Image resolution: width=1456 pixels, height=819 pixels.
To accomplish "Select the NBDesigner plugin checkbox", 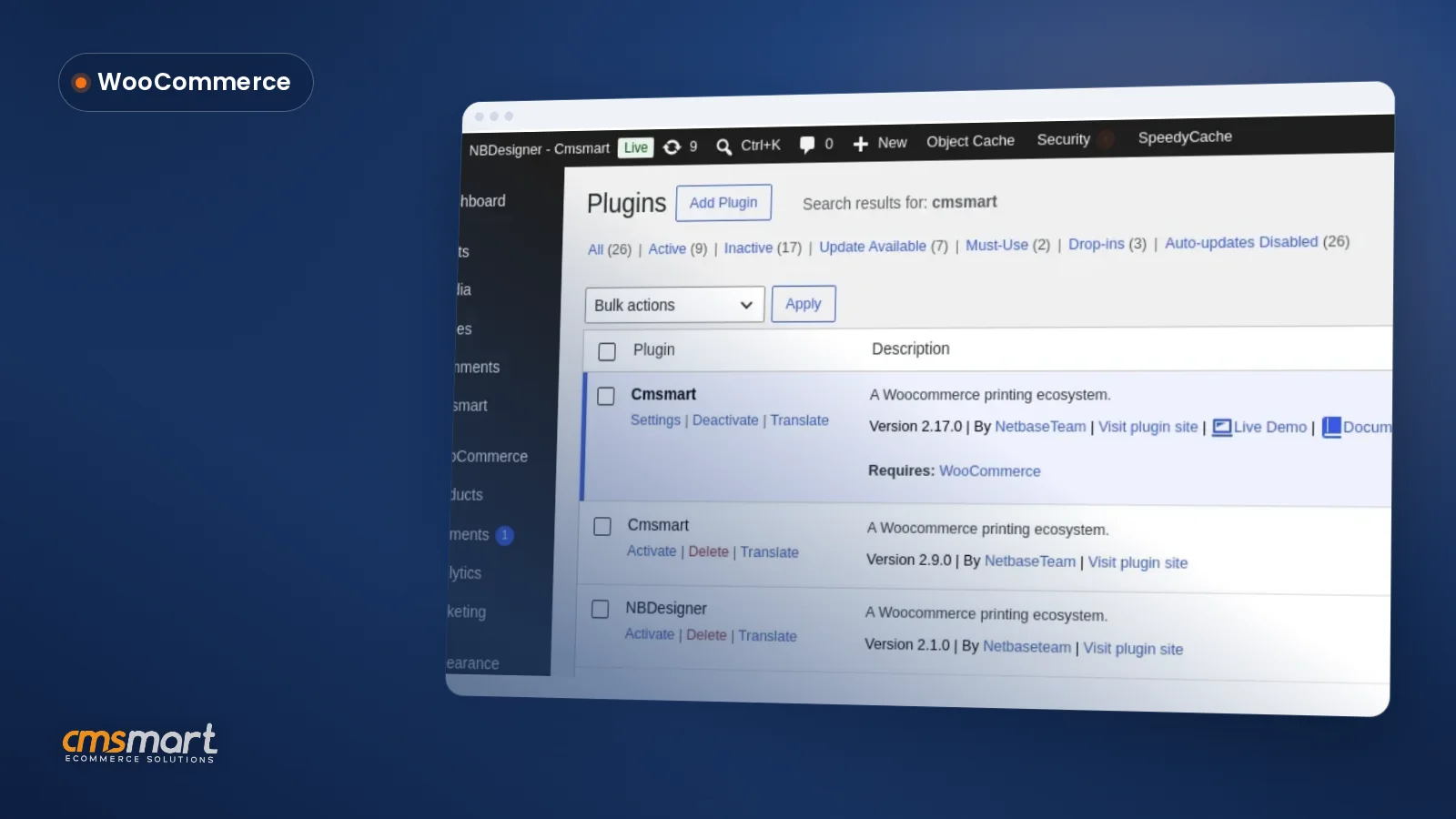I will pyautogui.click(x=600, y=609).
